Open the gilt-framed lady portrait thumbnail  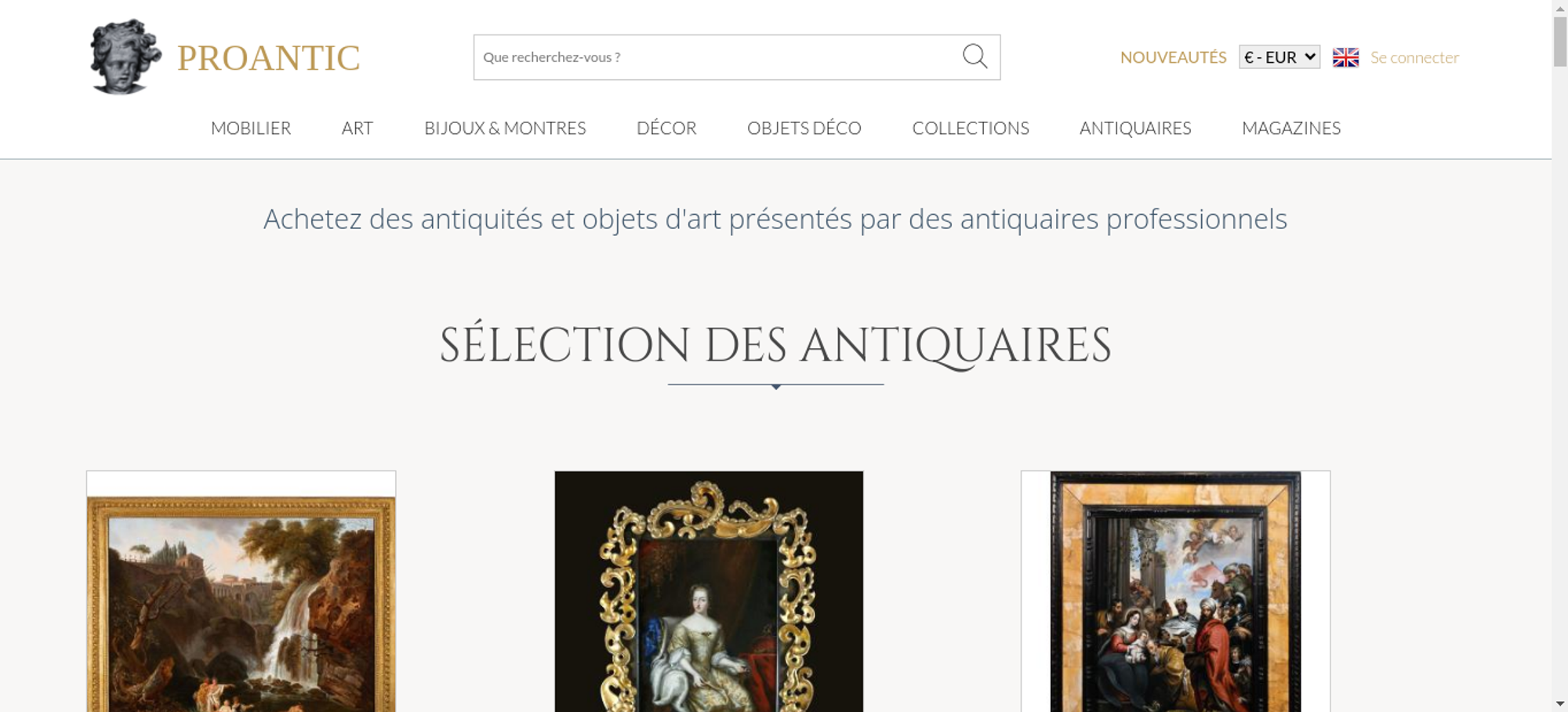coord(709,591)
